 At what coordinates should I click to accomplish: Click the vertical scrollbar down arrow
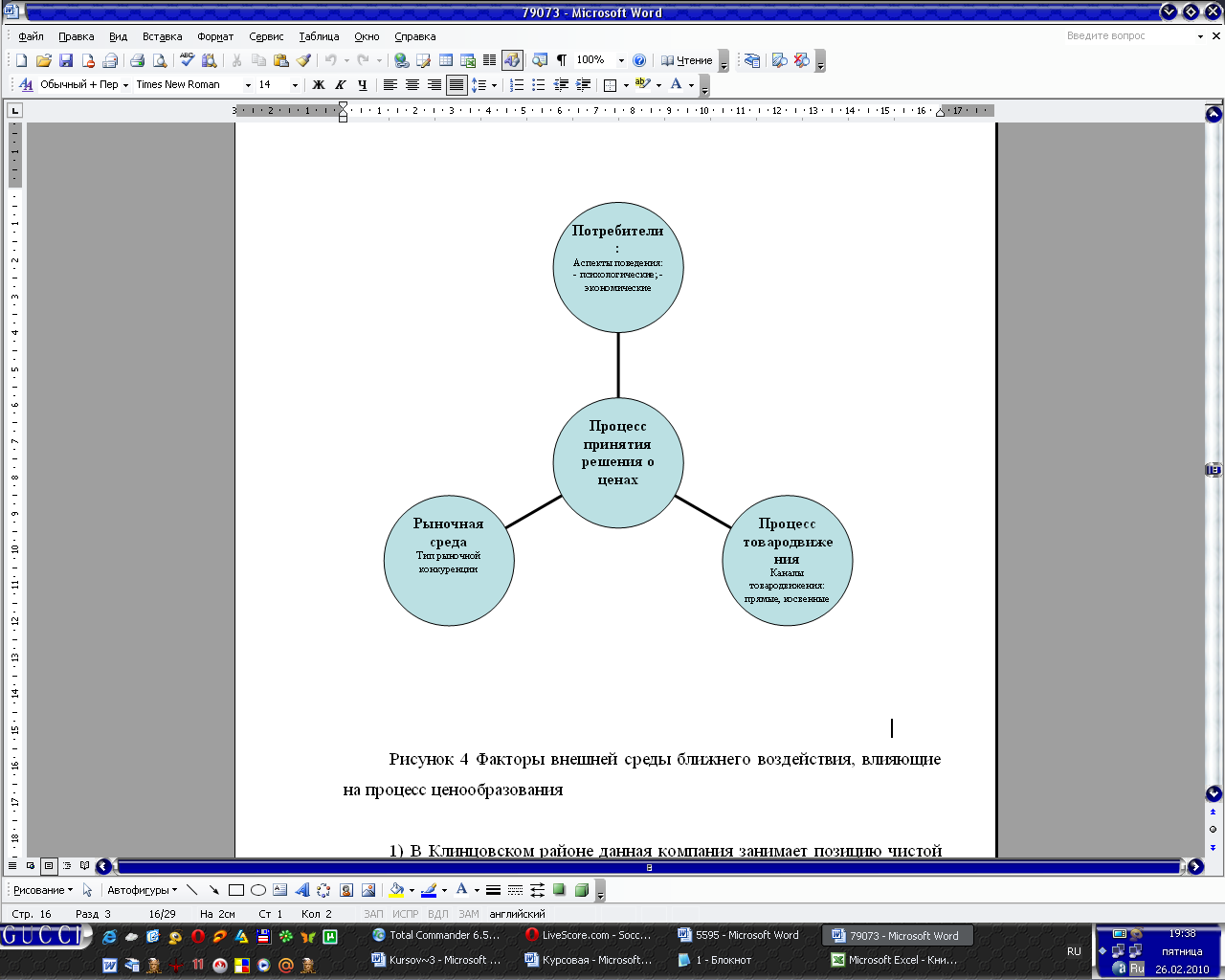tap(1214, 793)
